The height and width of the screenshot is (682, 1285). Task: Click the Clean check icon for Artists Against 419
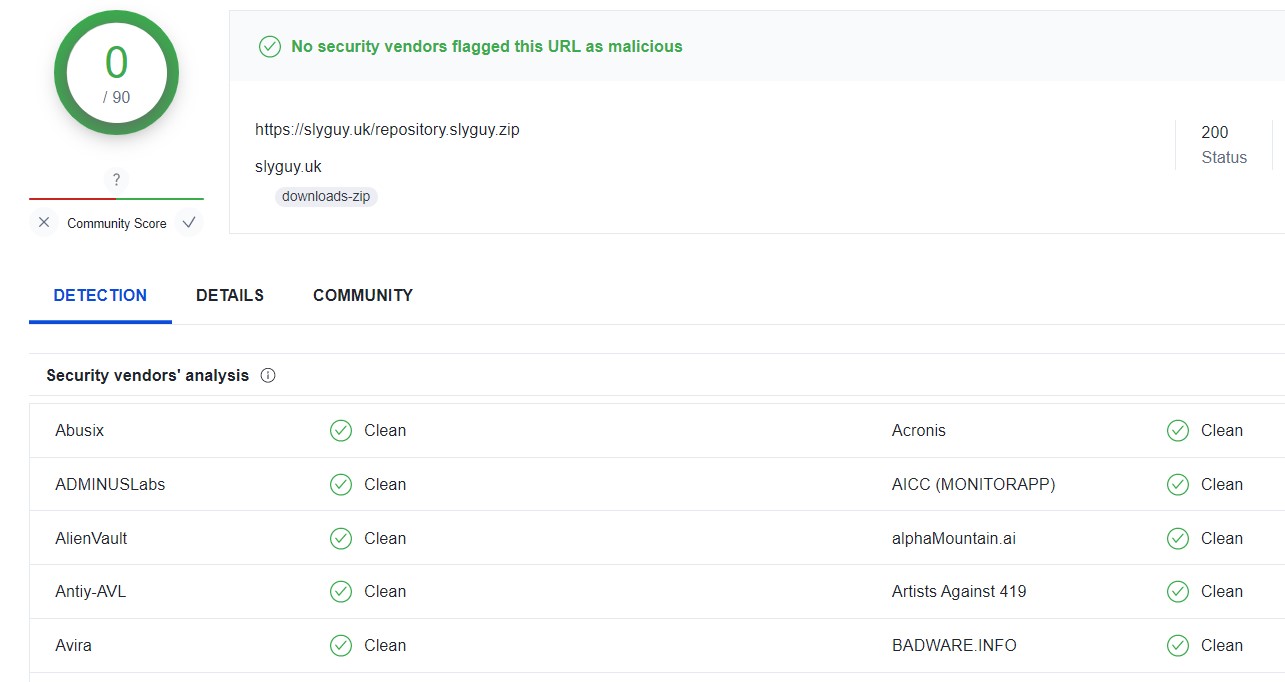[x=1178, y=592]
